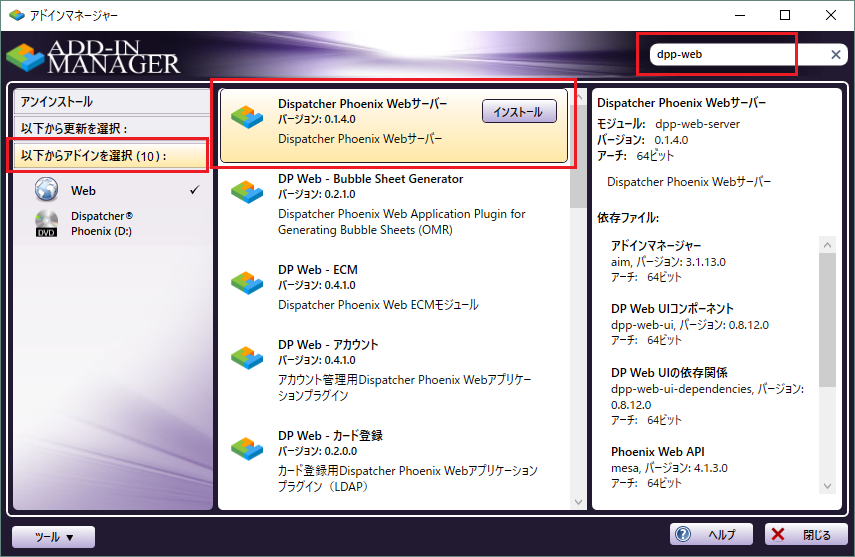Click the red X icon on 閉じる
This screenshot has width=855, height=557.
tap(778, 534)
